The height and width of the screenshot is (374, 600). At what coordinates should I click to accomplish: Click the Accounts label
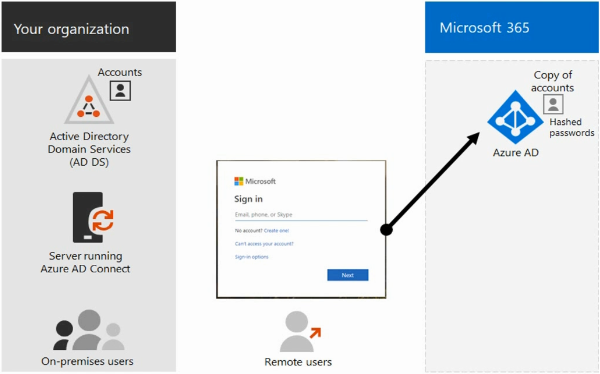click(x=120, y=72)
